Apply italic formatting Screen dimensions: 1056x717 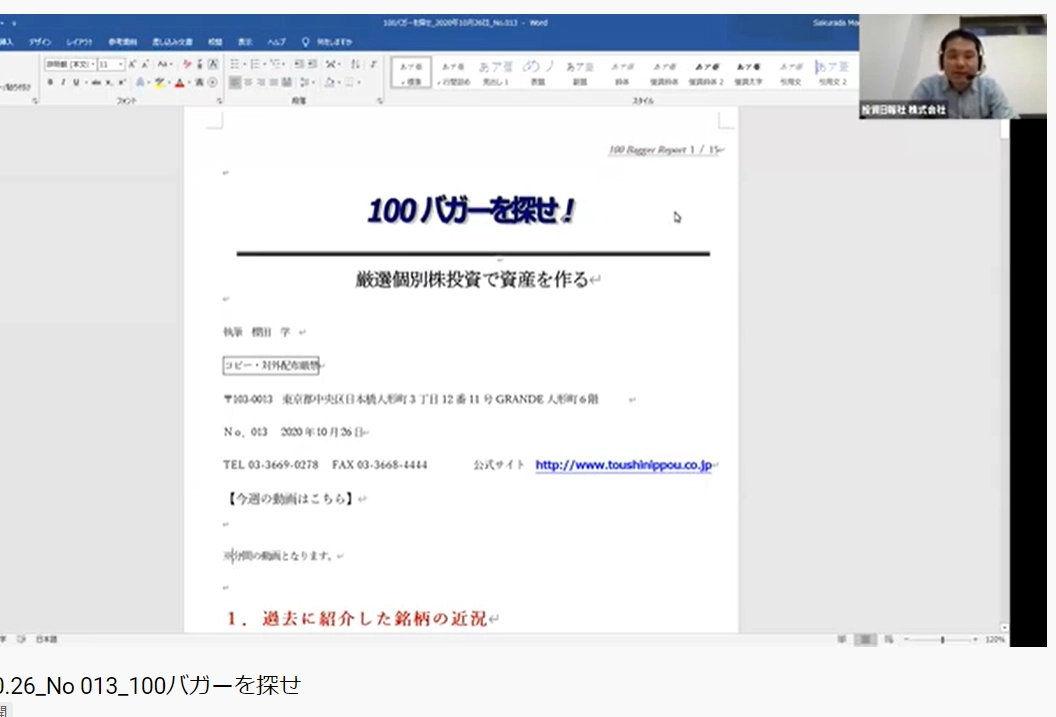(63, 83)
